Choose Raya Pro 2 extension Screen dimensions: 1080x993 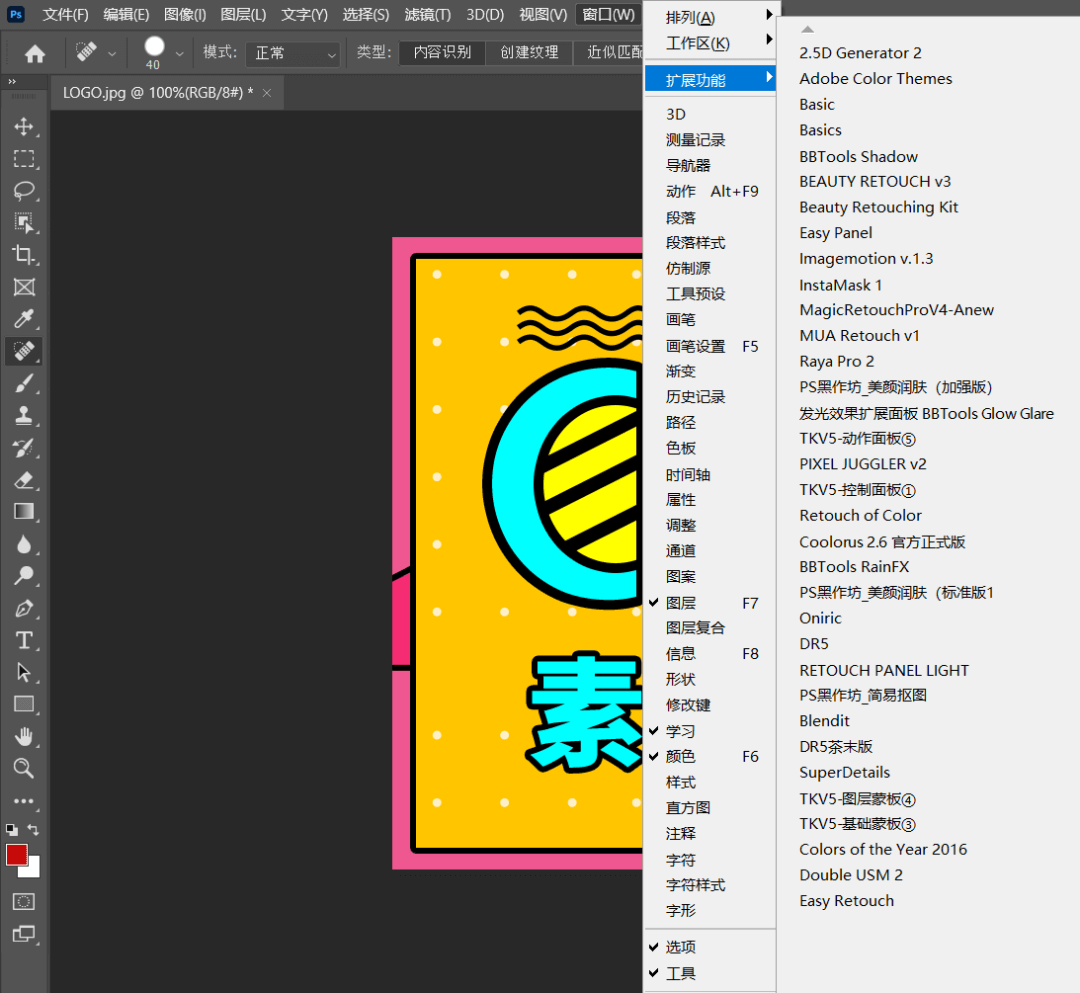[x=836, y=361]
